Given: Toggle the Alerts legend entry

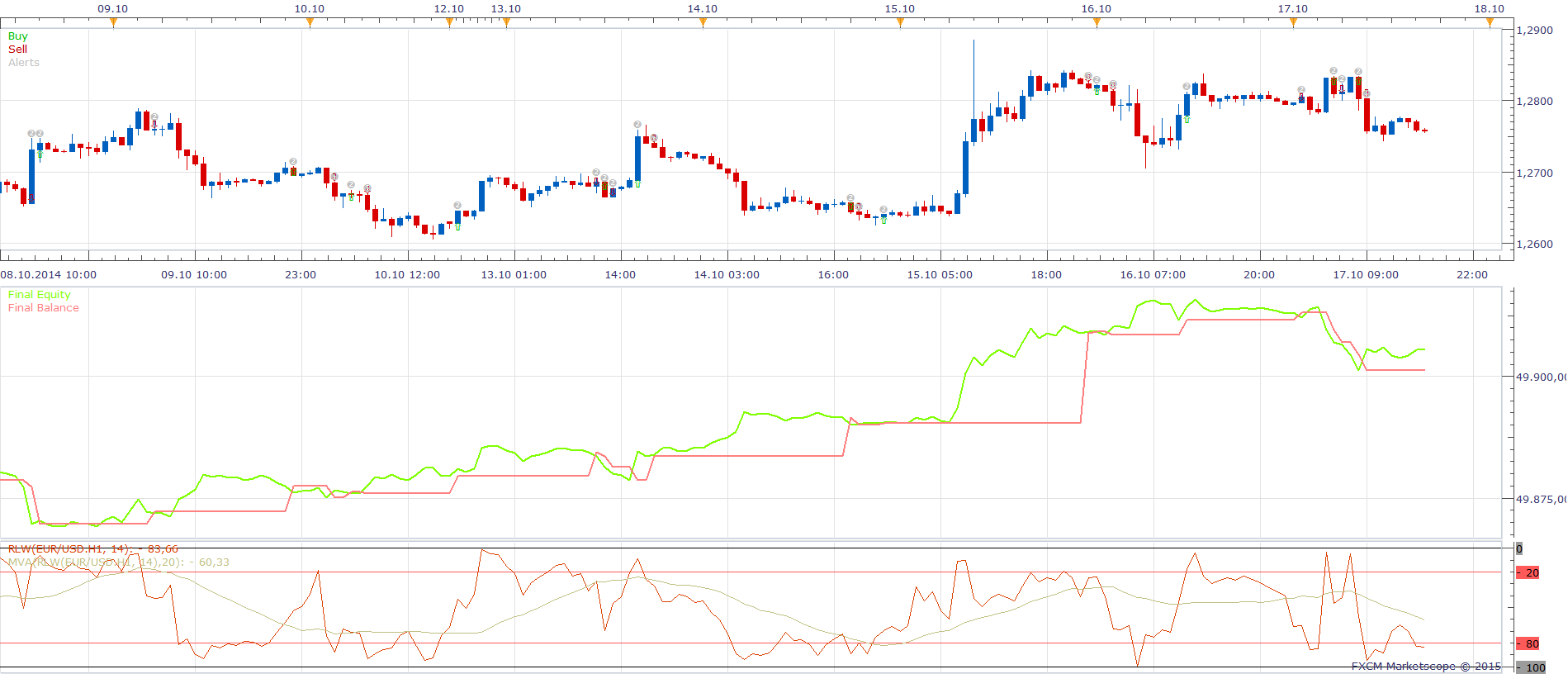Looking at the screenshot, I should 24,63.
